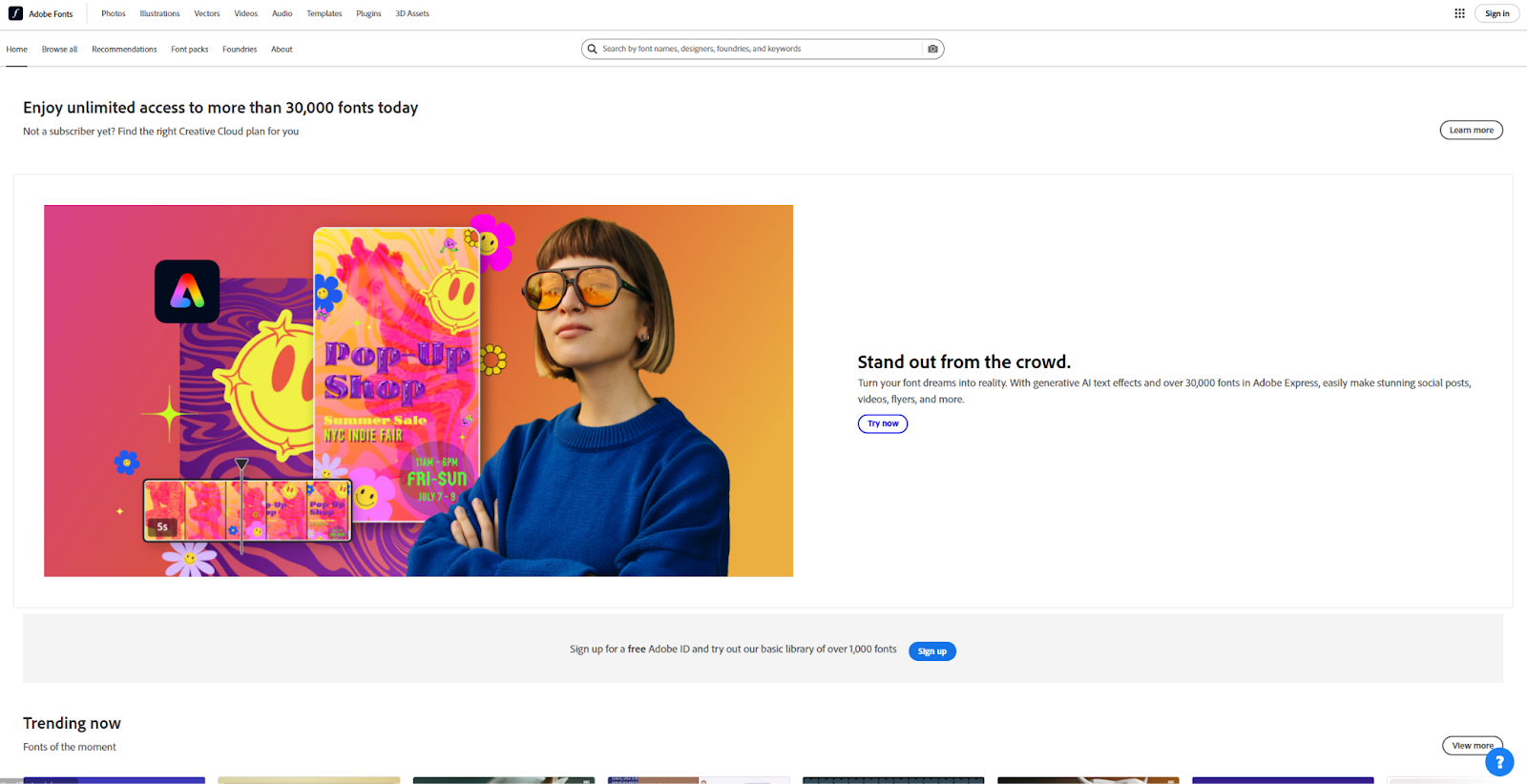Click the Sign in button
Screen dimensions: 1527x784
1497,13
